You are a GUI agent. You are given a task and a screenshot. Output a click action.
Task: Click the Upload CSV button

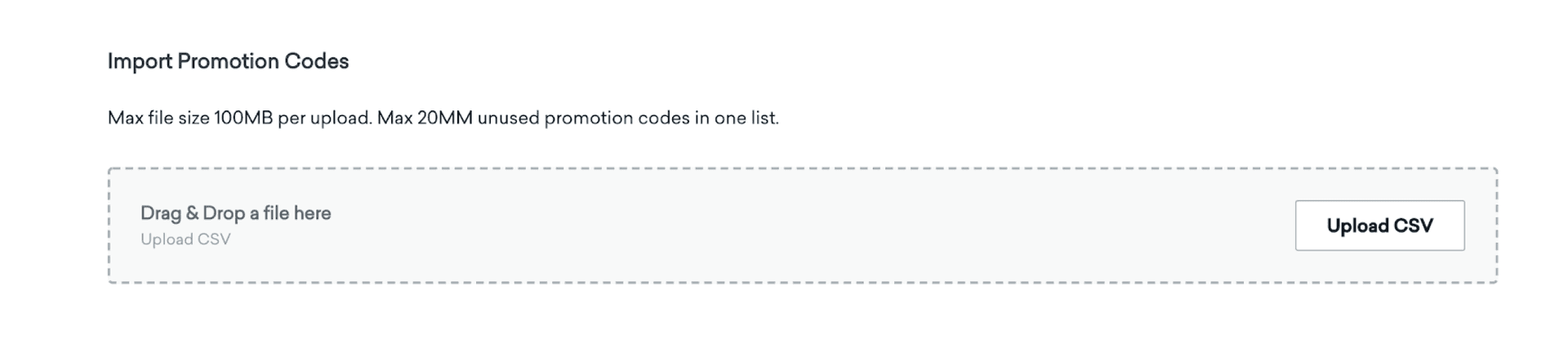pyautogui.click(x=1379, y=226)
